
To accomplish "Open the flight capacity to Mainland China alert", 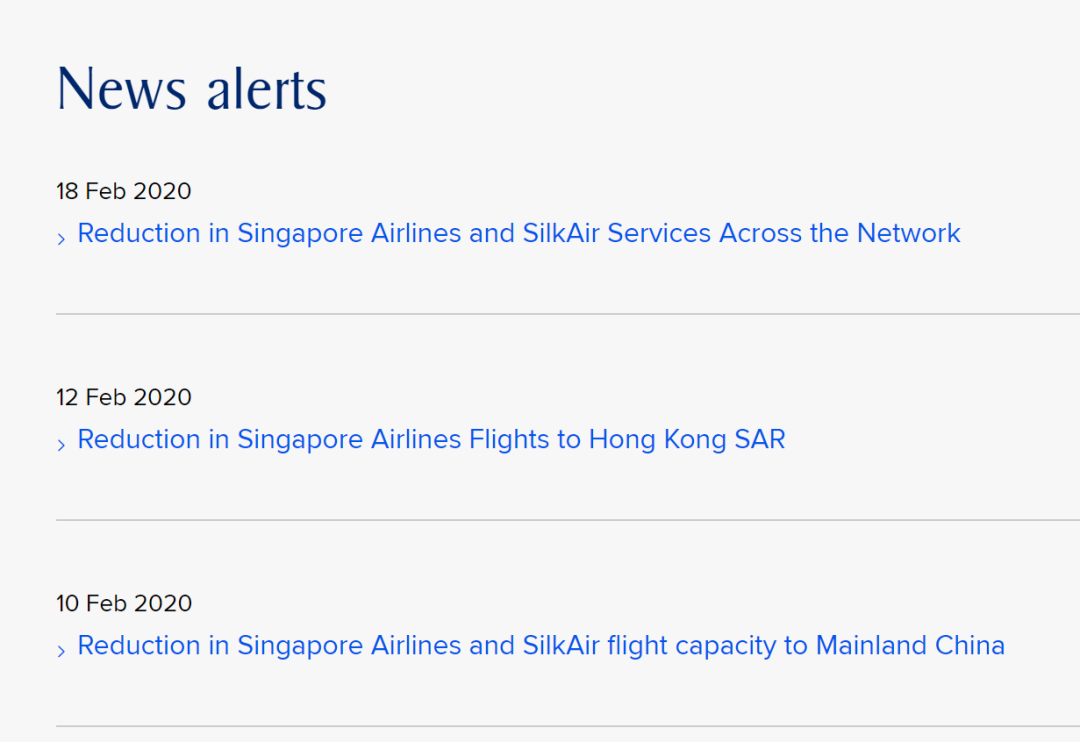I will (540, 645).
